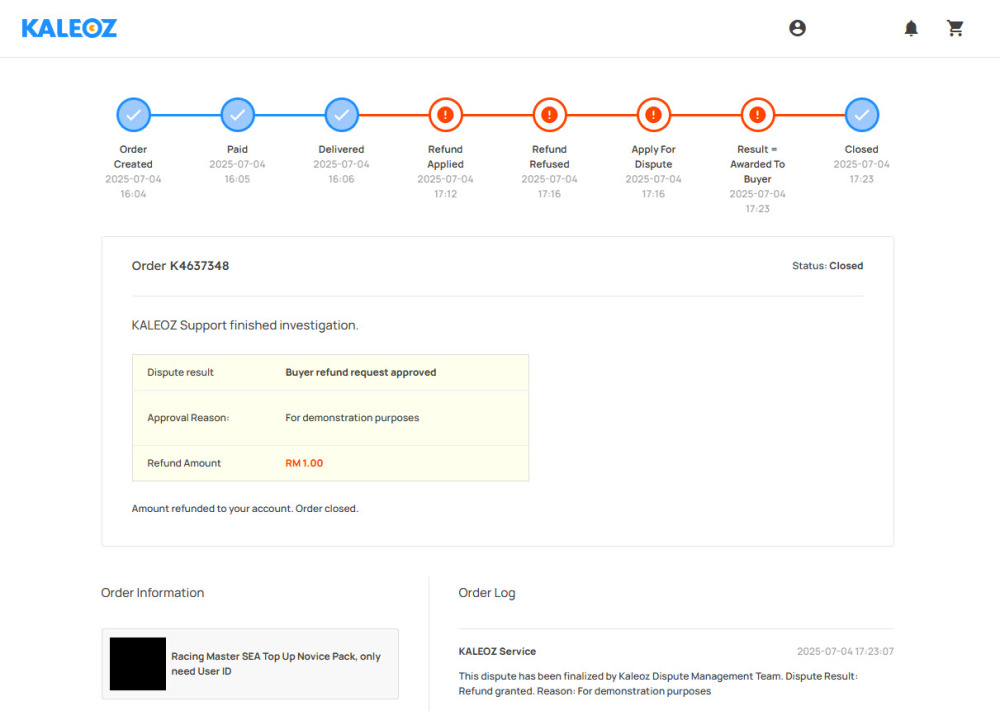Open the notifications bell icon

click(x=911, y=28)
